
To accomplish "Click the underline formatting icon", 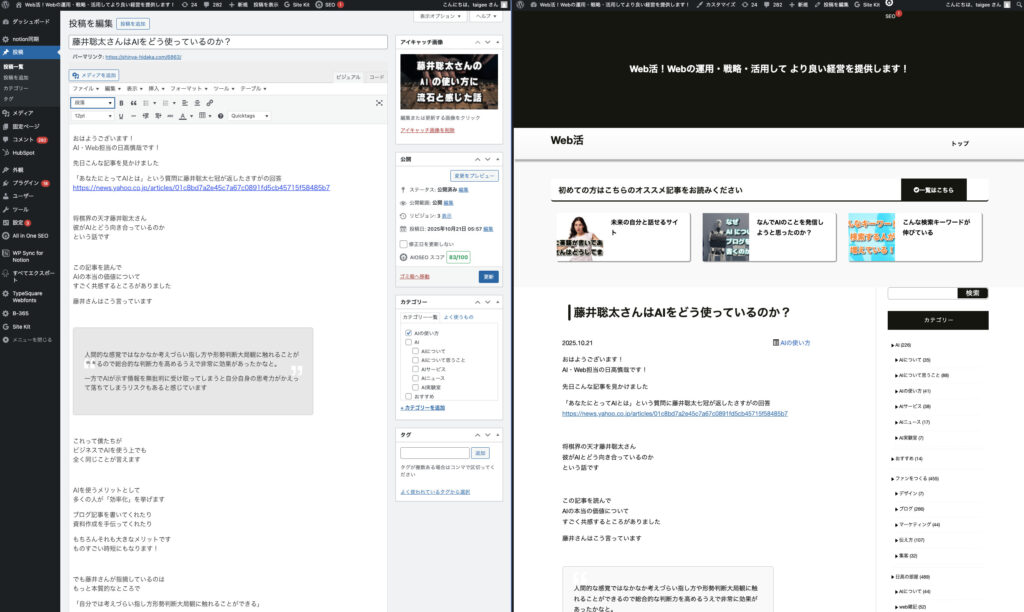I will click(121, 116).
